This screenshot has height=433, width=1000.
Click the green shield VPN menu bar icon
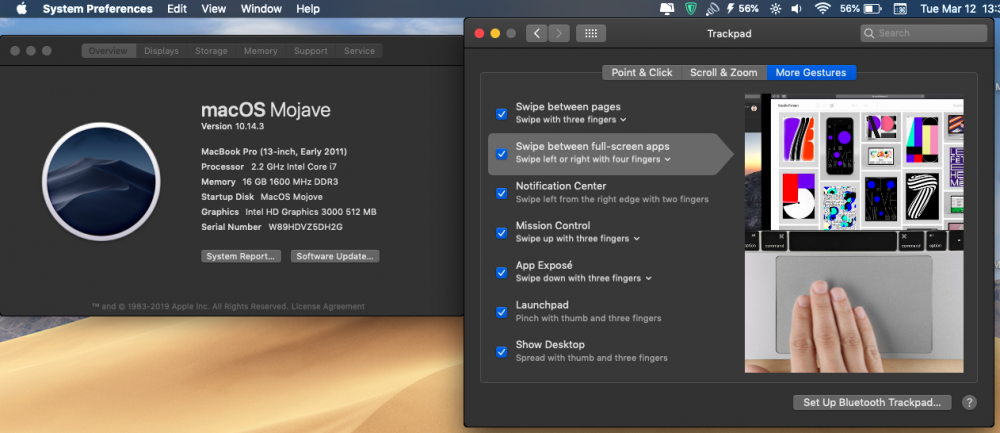point(690,9)
